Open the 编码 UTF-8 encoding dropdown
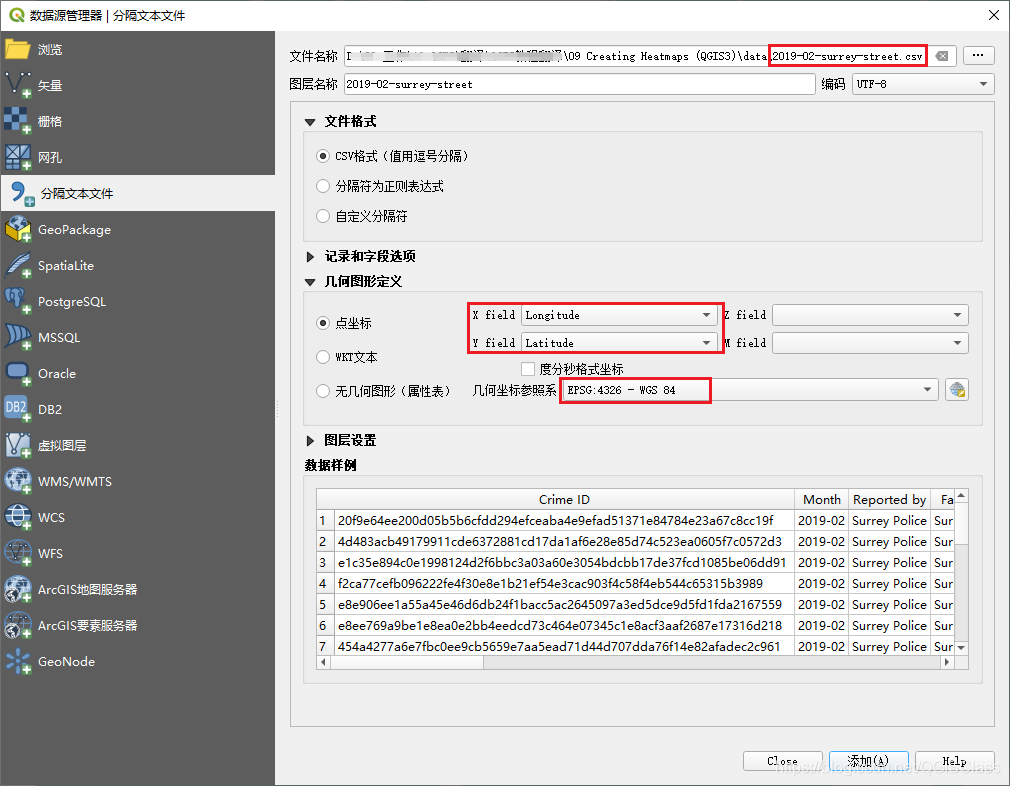This screenshot has width=1010, height=786. (922, 84)
